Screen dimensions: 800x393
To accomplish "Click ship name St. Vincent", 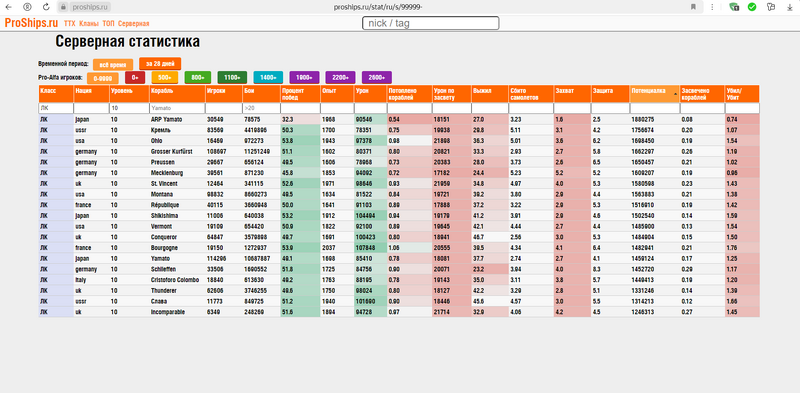I will 164,183.
